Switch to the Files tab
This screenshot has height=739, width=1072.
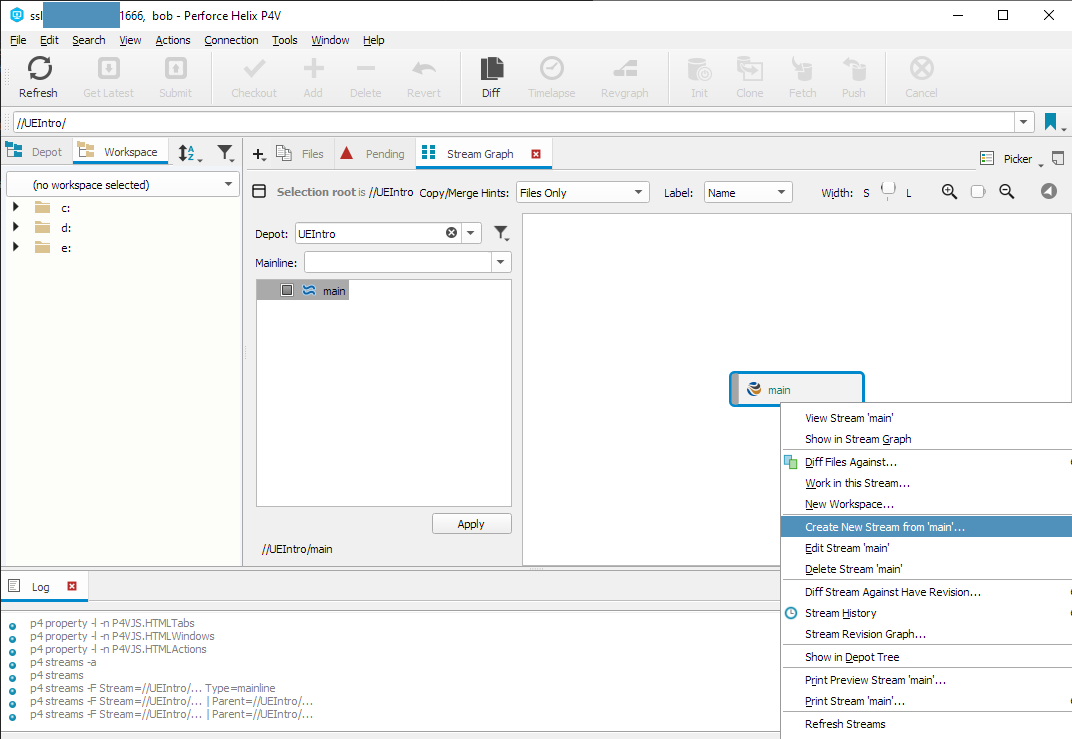(x=302, y=154)
